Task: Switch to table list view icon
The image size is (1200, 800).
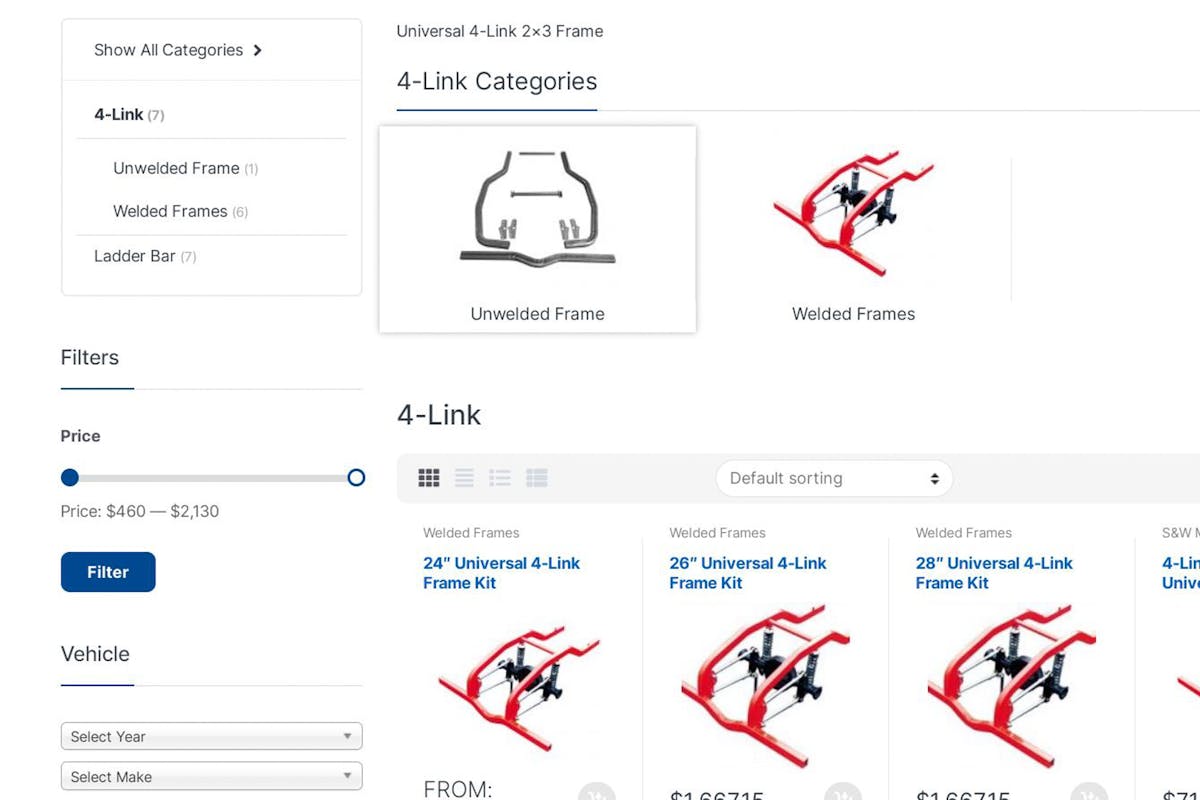Action: (537, 478)
